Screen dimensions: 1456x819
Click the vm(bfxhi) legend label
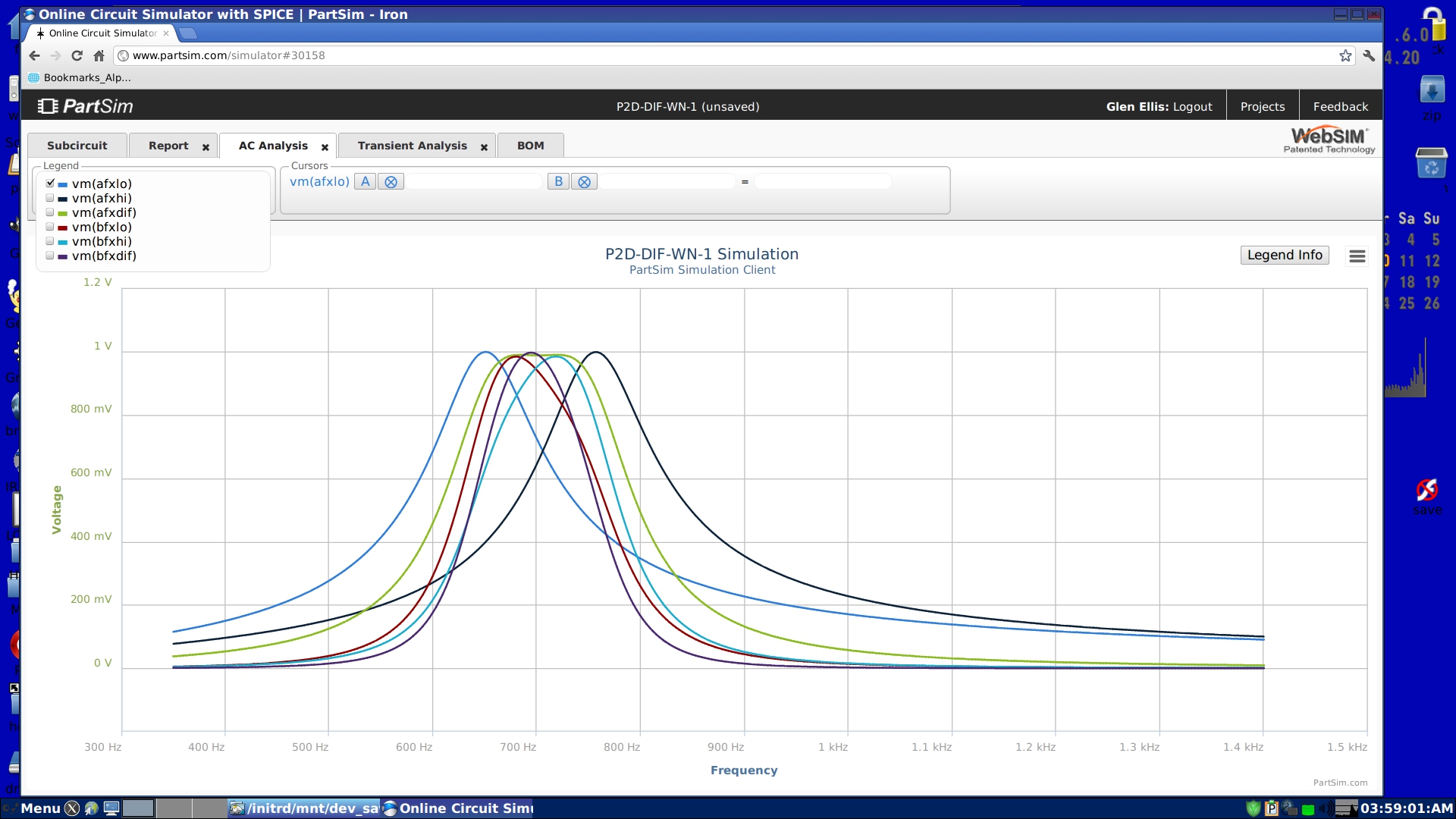tap(102, 241)
